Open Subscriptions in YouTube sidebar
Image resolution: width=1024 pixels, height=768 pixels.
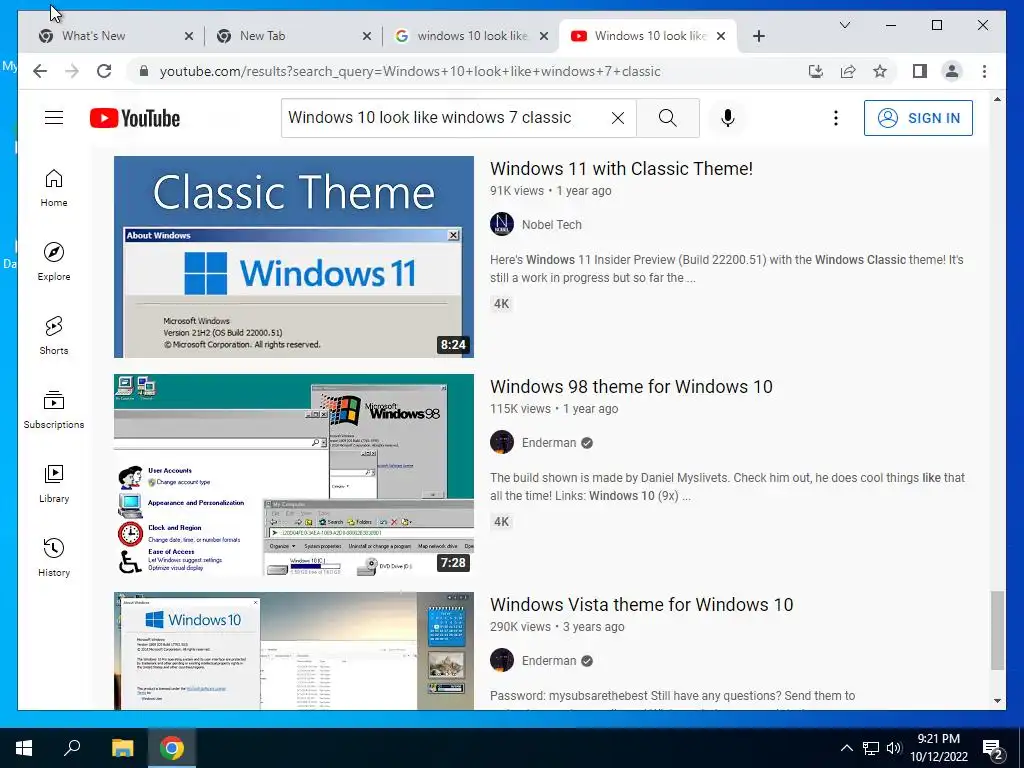[54, 410]
